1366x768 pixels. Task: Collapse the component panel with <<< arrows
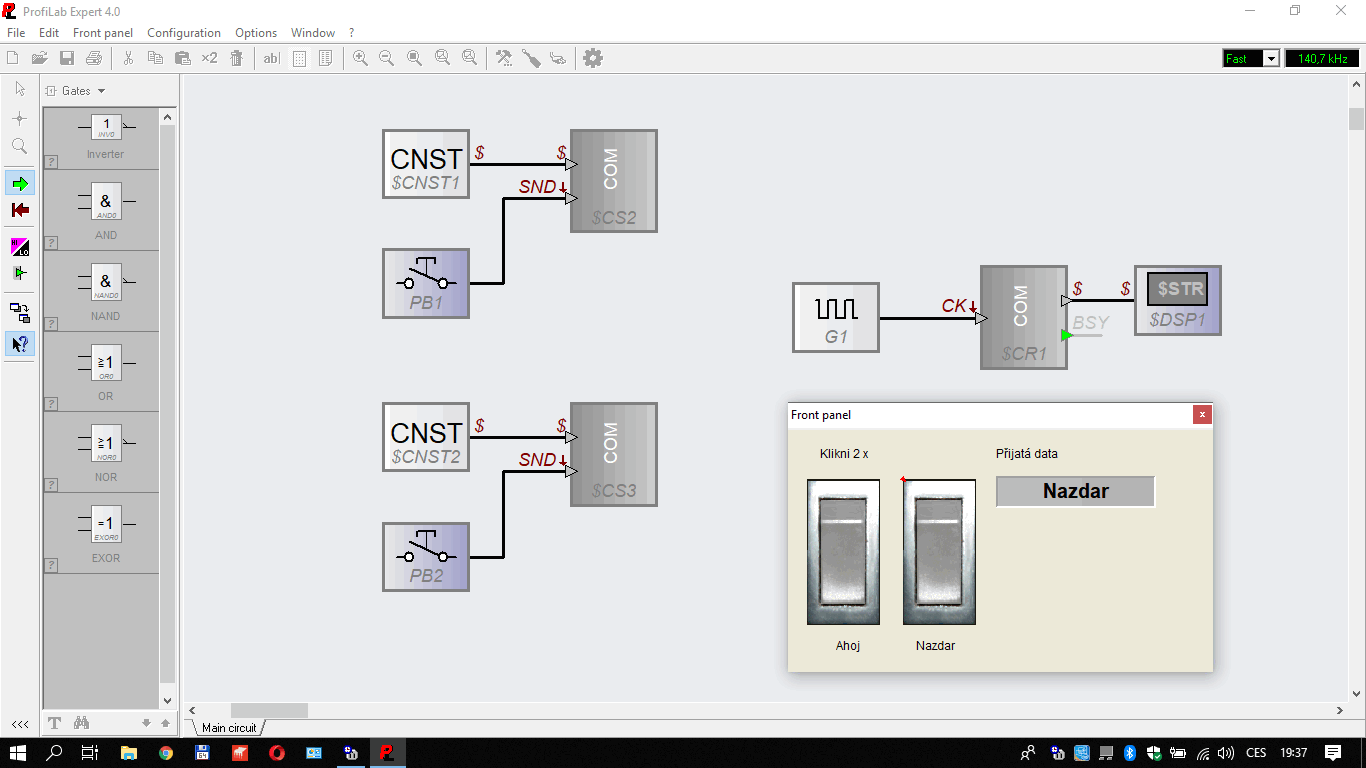click(x=20, y=723)
